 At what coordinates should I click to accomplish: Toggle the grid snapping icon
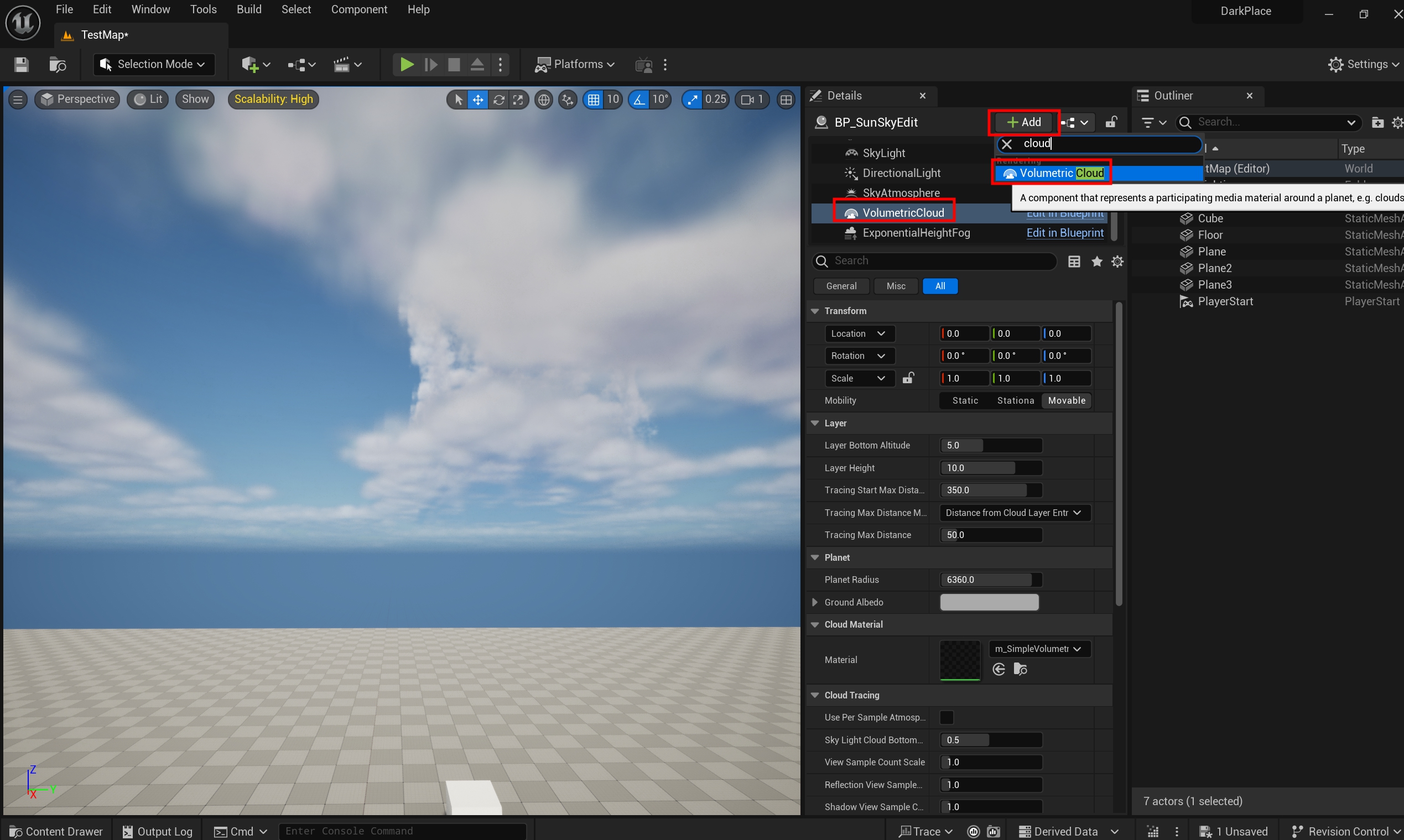click(594, 100)
